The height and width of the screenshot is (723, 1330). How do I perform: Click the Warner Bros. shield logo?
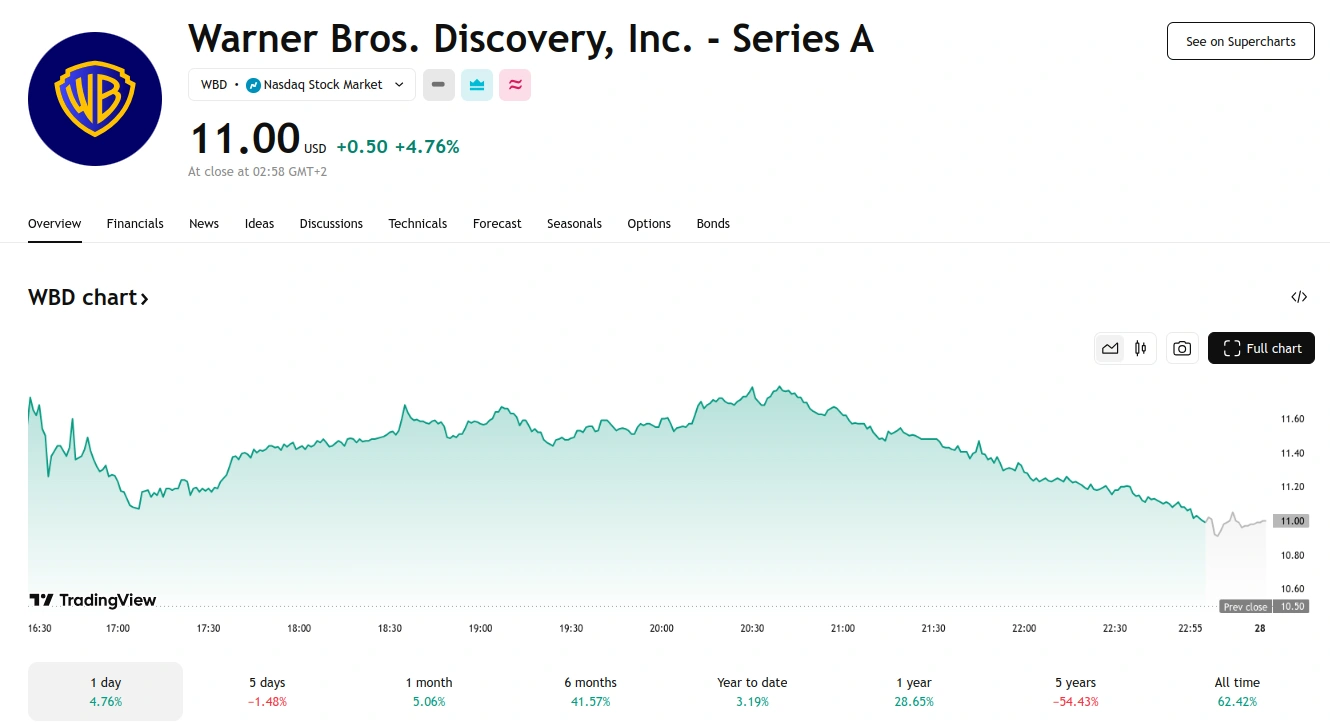coord(95,99)
